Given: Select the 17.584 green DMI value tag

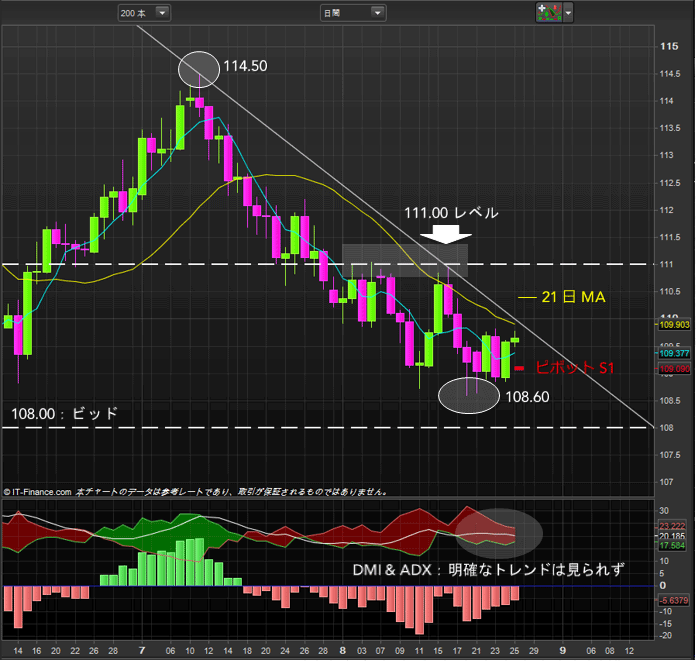Looking at the screenshot, I should tap(672, 546).
